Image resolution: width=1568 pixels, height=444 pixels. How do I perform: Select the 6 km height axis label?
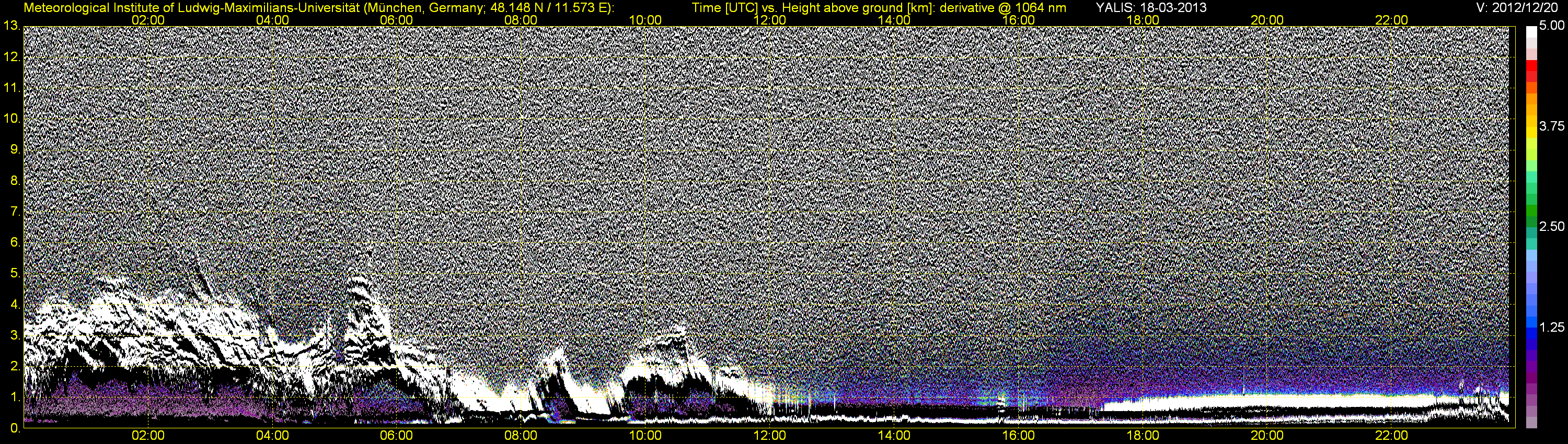(x=15, y=243)
